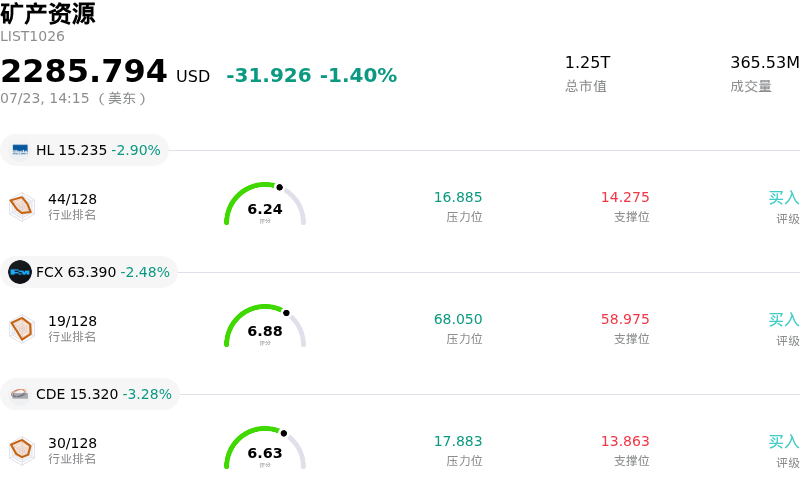Click the FCX 6.88 score gauge
Viewport: 800px width, 488px height.
pos(265,325)
